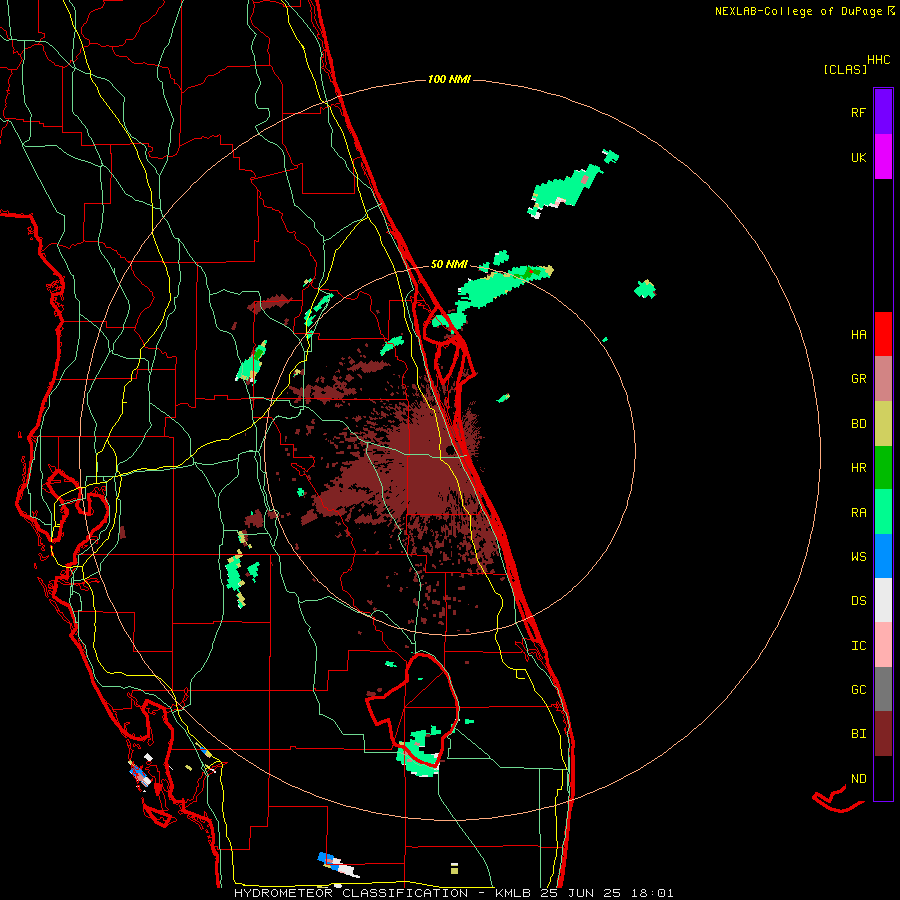Click the ND black legend swatch
The width and height of the screenshot is (900, 900).
(883, 778)
